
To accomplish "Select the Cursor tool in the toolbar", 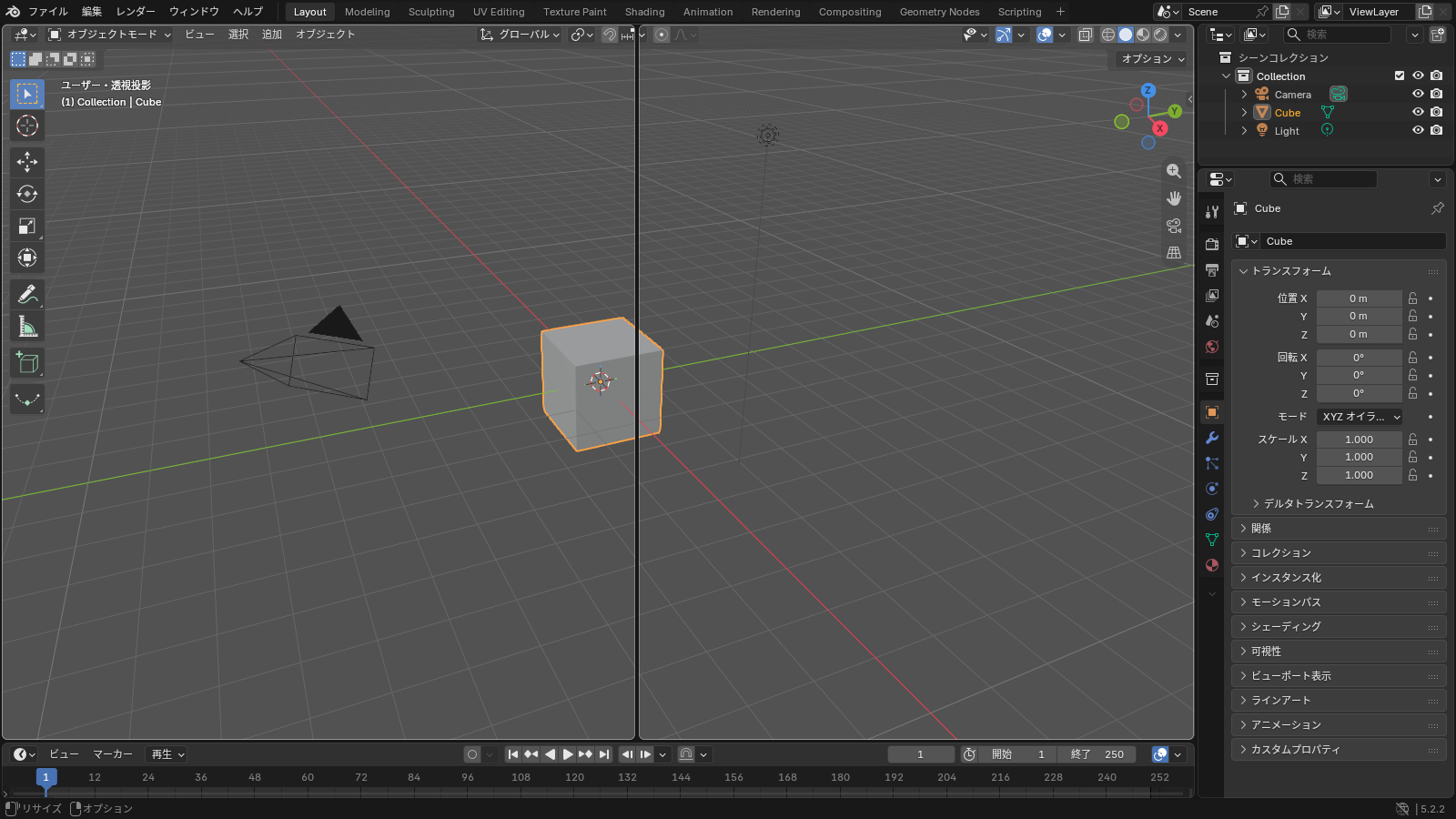I will [x=27, y=126].
